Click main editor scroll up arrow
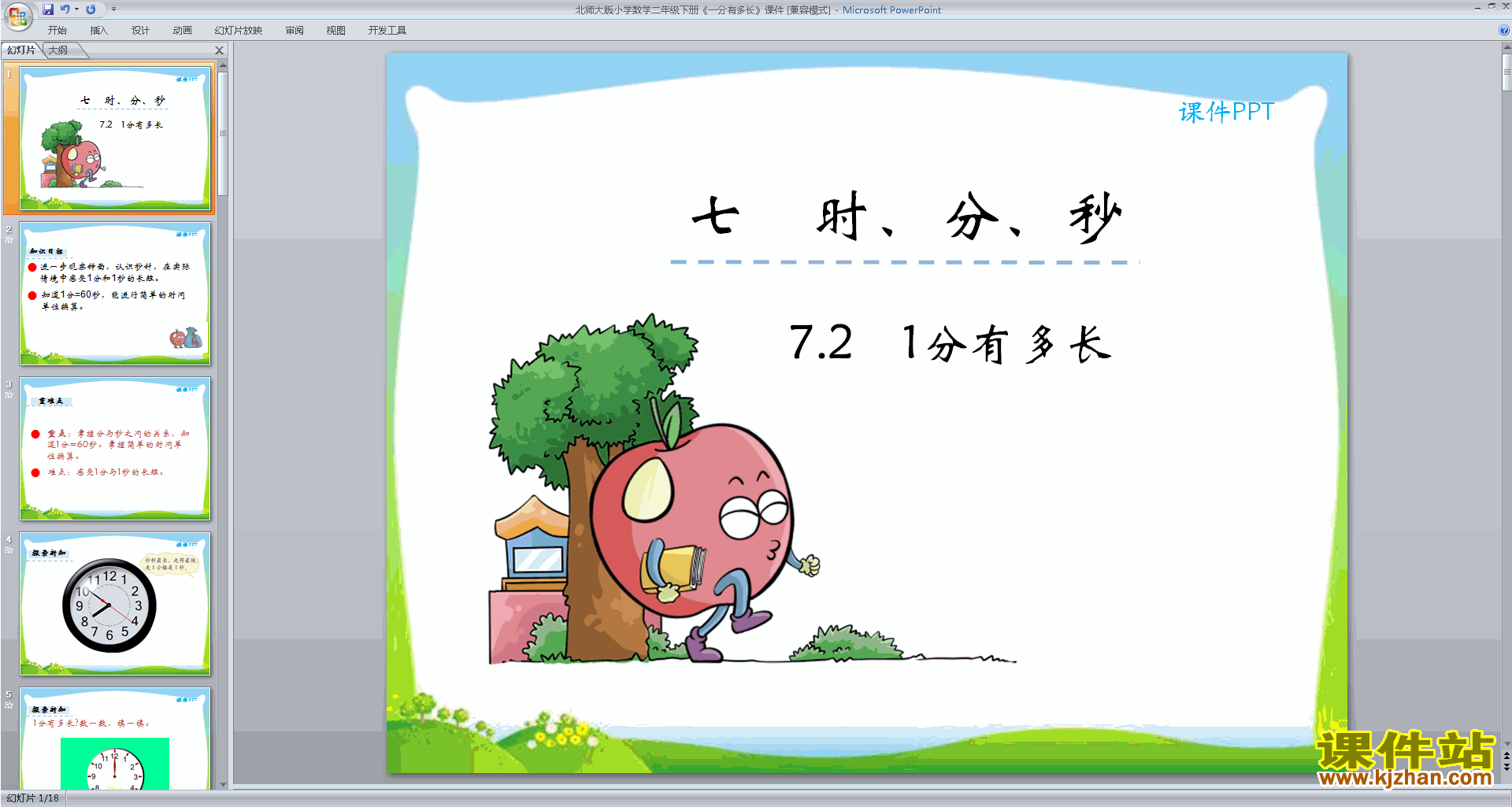Viewport: 1512px width, 807px height. tap(1506, 48)
